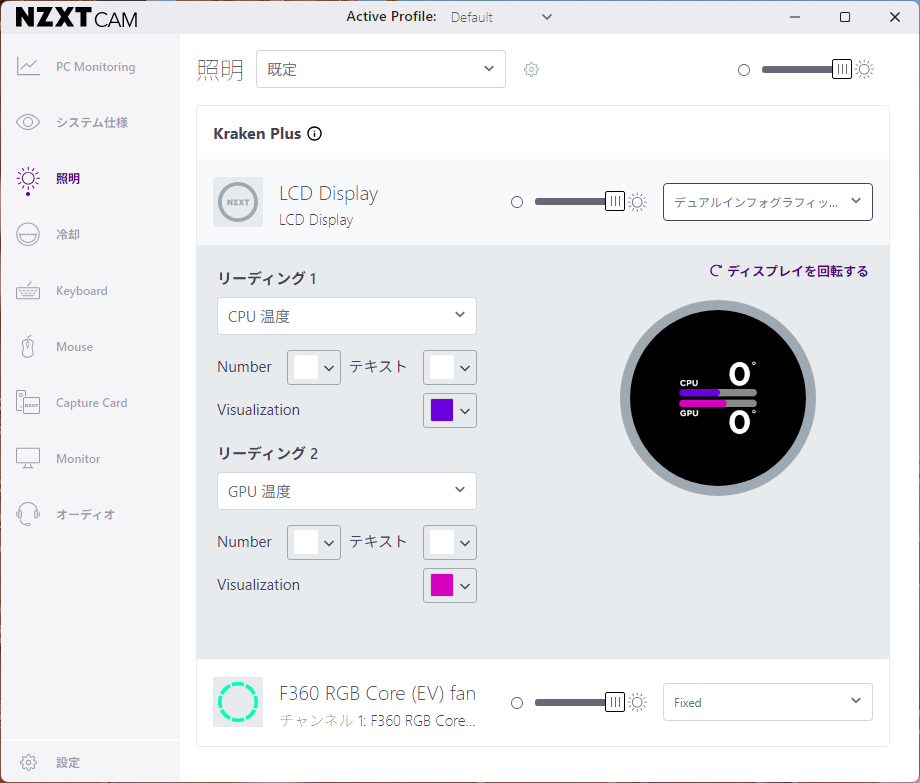This screenshot has width=920, height=783.
Task: Open the GPU 温度 reading dropdown
Action: (347, 491)
